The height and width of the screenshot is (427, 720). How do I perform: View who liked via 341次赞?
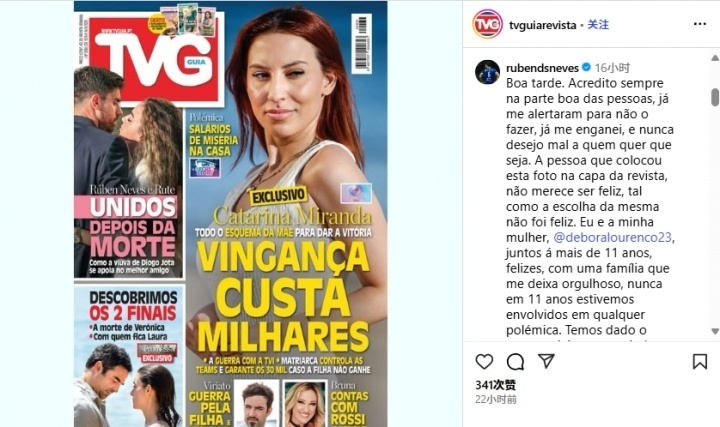(x=495, y=385)
